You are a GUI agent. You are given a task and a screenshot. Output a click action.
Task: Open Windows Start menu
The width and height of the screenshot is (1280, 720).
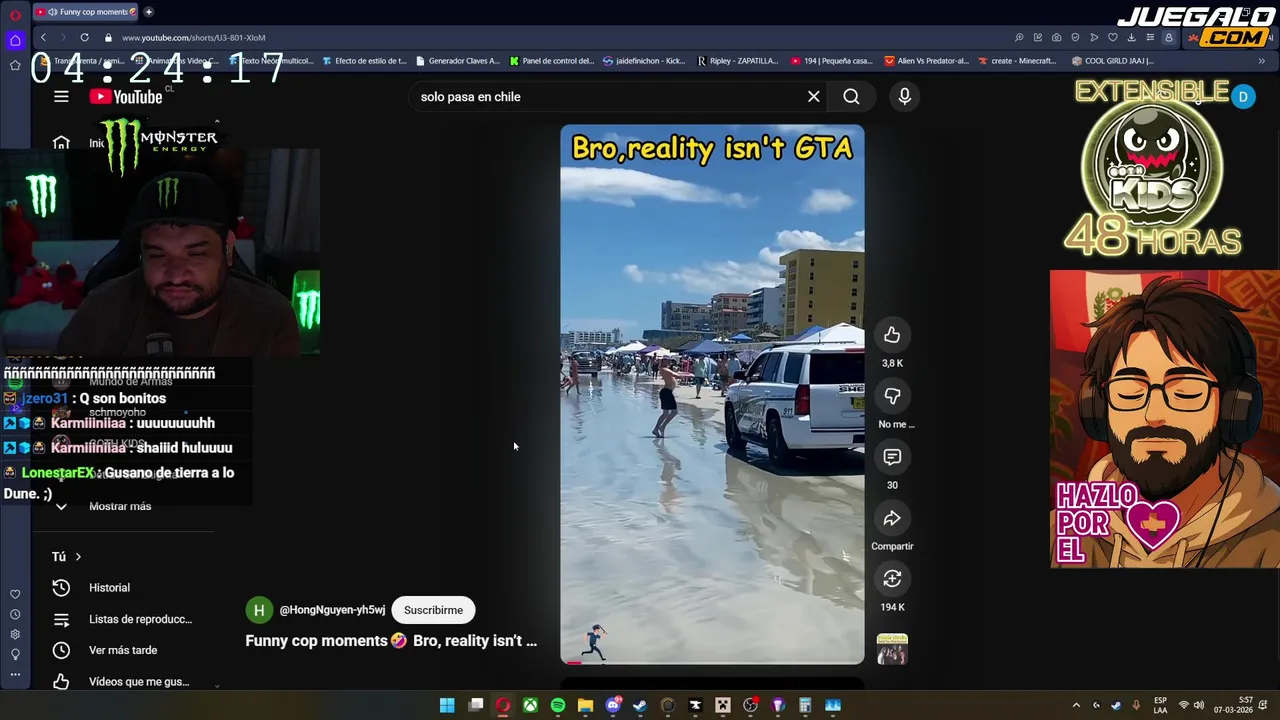pyautogui.click(x=447, y=706)
